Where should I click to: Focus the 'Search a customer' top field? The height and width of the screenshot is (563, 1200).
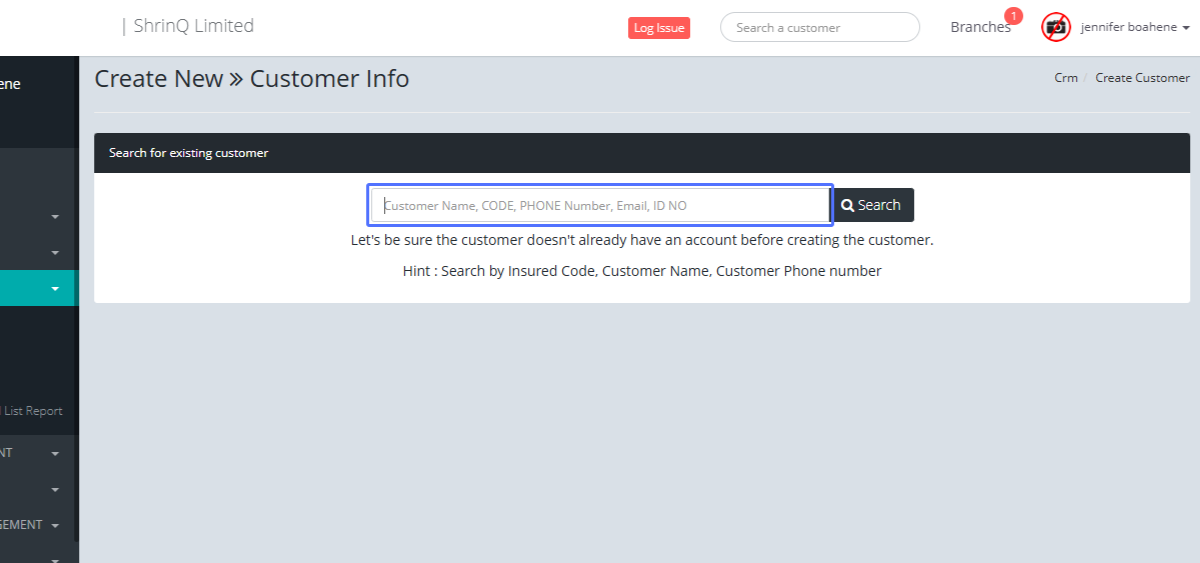pos(819,28)
